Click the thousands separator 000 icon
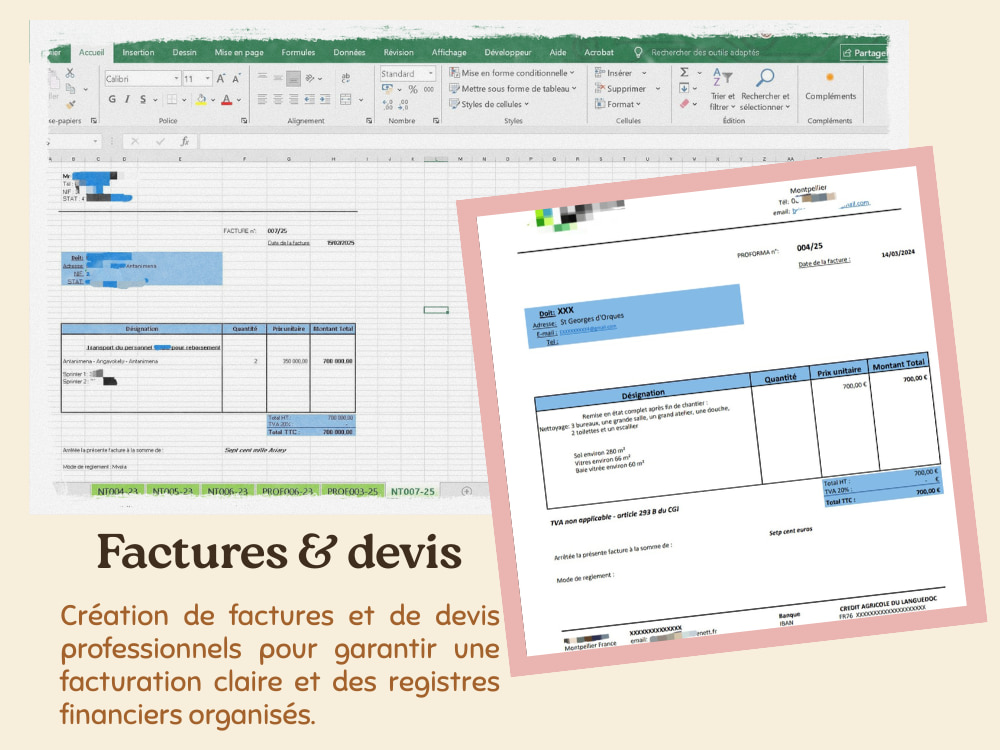The image size is (1000, 750). pyautogui.click(x=429, y=89)
